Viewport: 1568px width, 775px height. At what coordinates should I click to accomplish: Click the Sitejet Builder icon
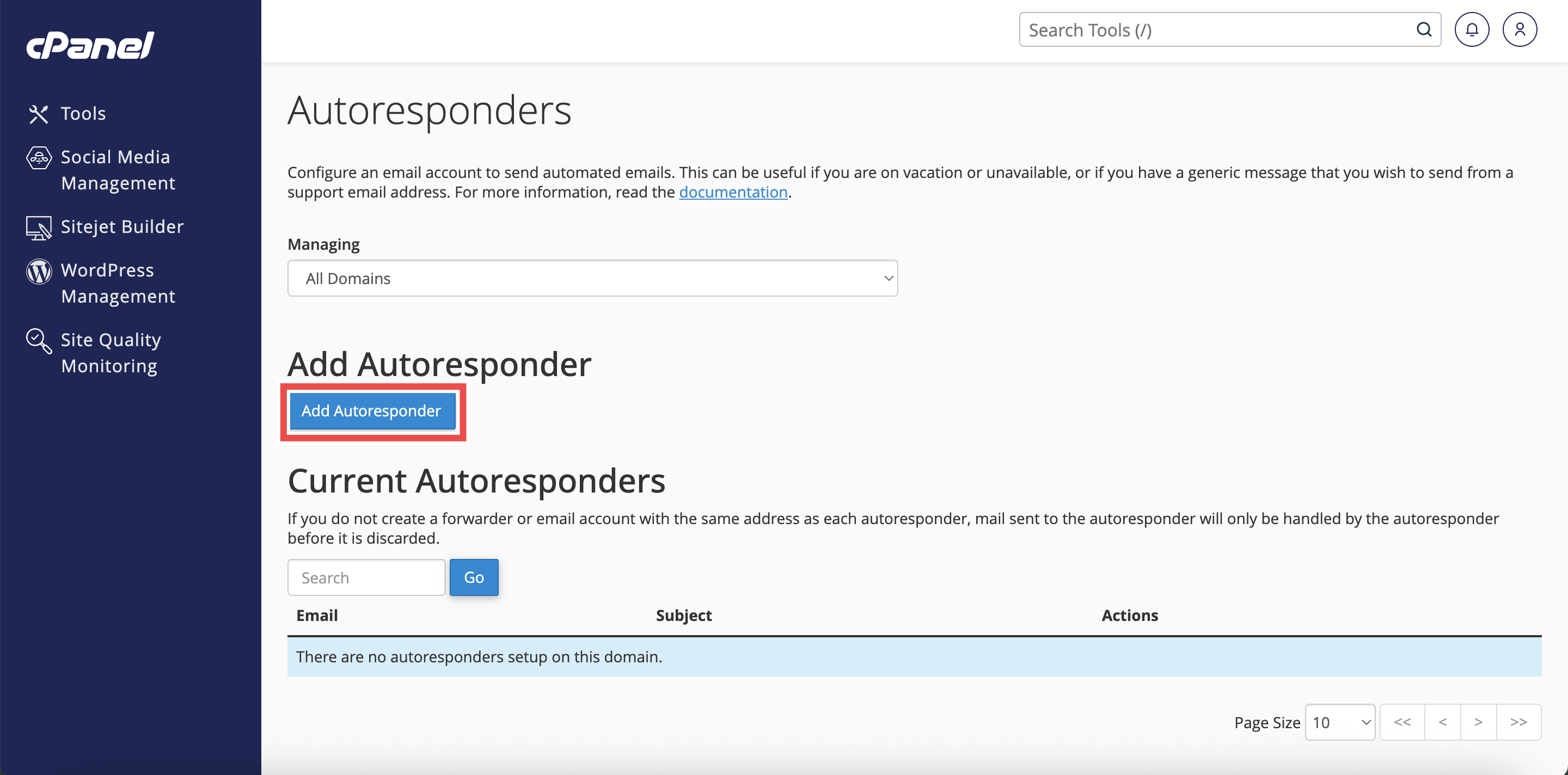pyautogui.click(x=38, y=227)
